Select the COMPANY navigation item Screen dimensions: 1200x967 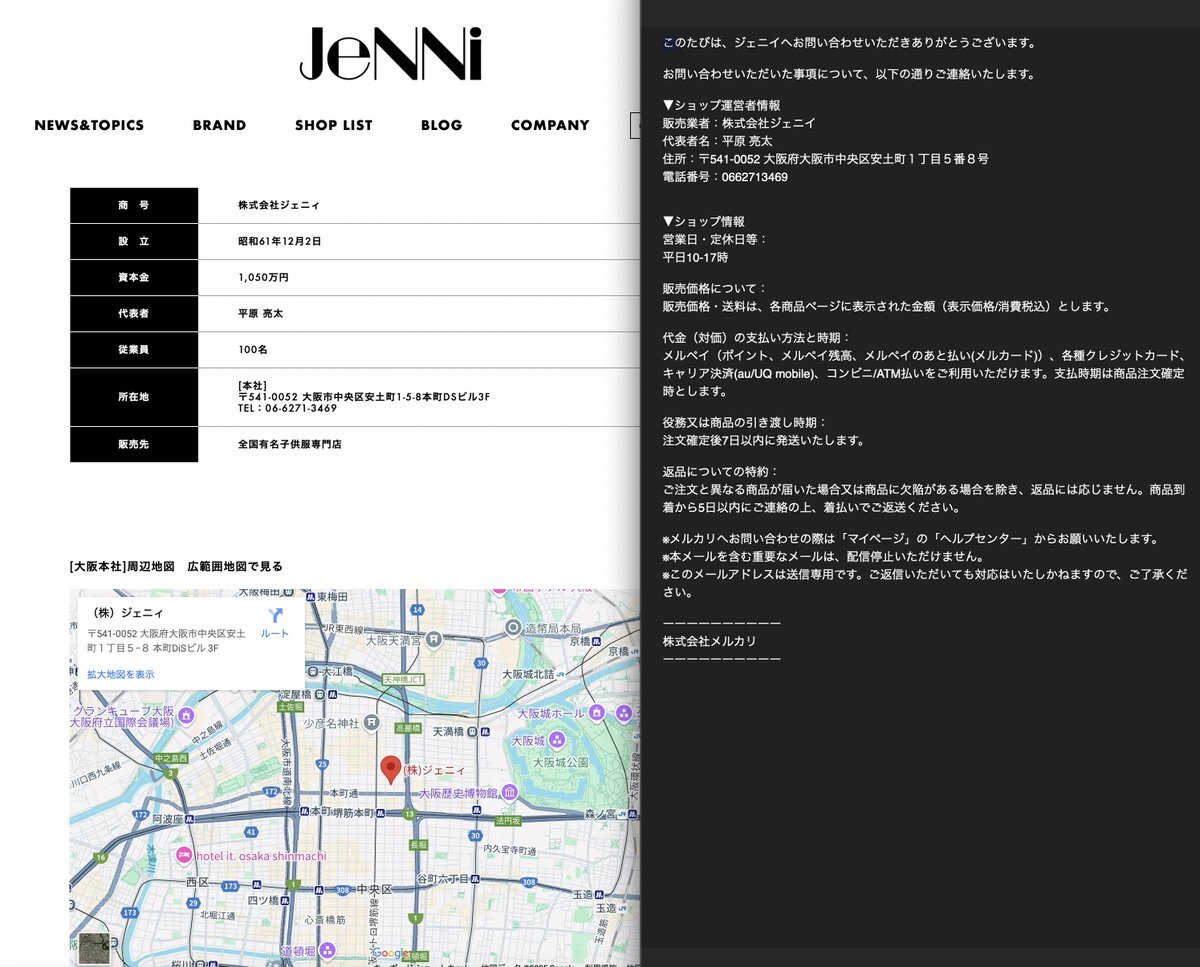[550, 125]
